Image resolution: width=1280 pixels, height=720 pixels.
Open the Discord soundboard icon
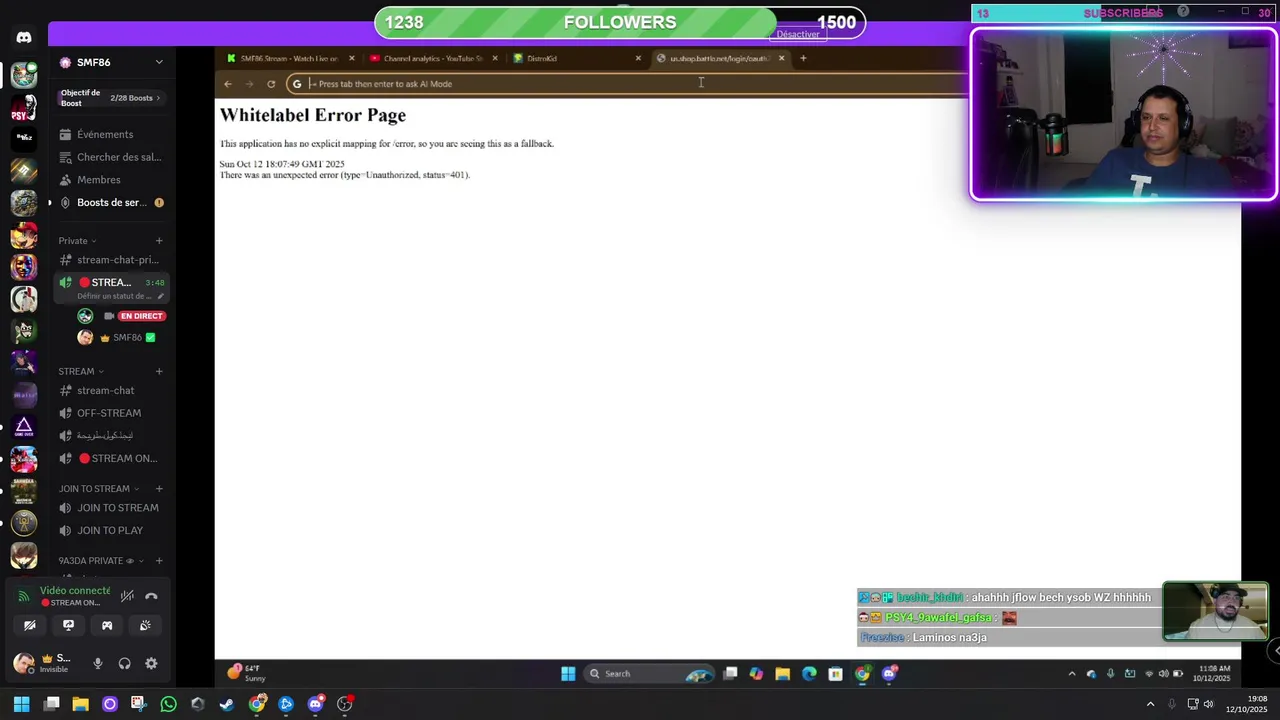point(145,625)
